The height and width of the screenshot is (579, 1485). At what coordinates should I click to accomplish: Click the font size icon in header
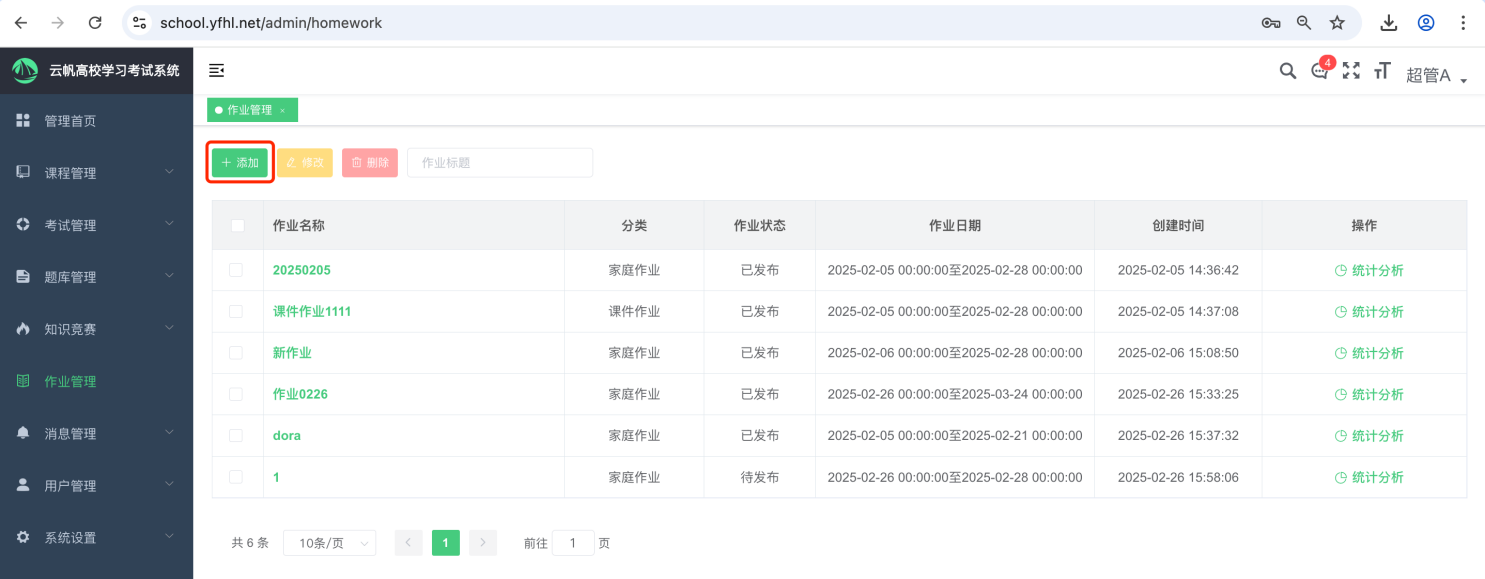pos(1382,70)
